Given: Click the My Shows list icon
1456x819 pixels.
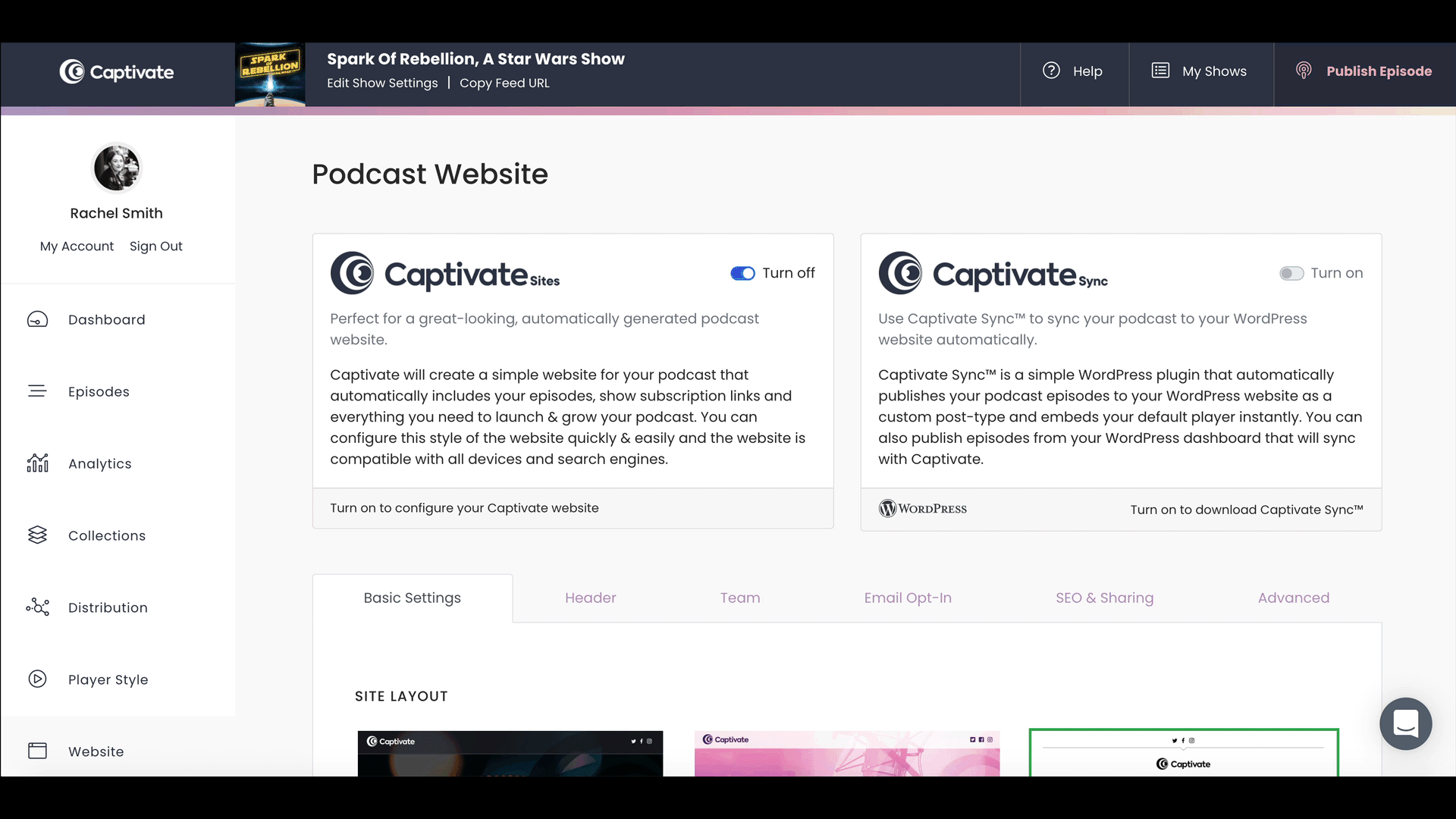Looking at the screenshot, I should pyautogui.click(x=1160, y=71).
